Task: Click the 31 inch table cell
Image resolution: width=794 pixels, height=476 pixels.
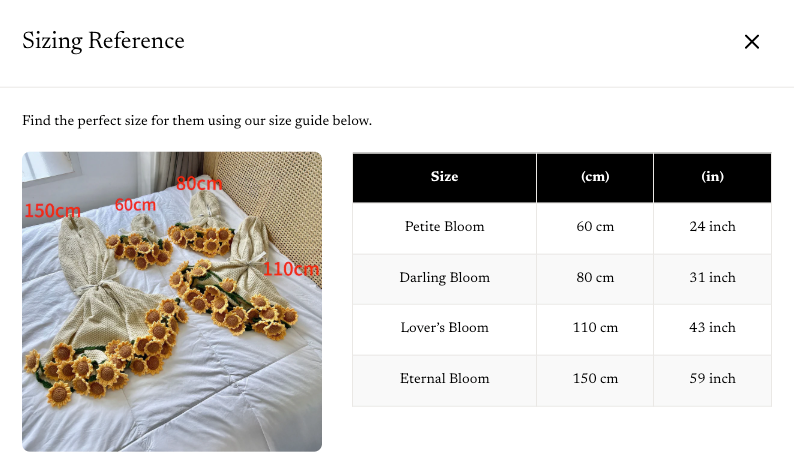Action: (x=712, y=278)
